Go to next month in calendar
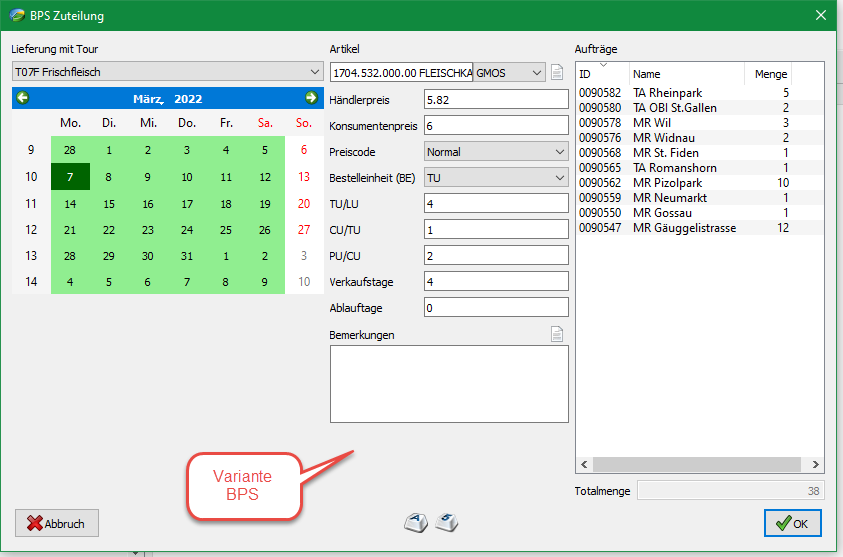 (311, 98)
